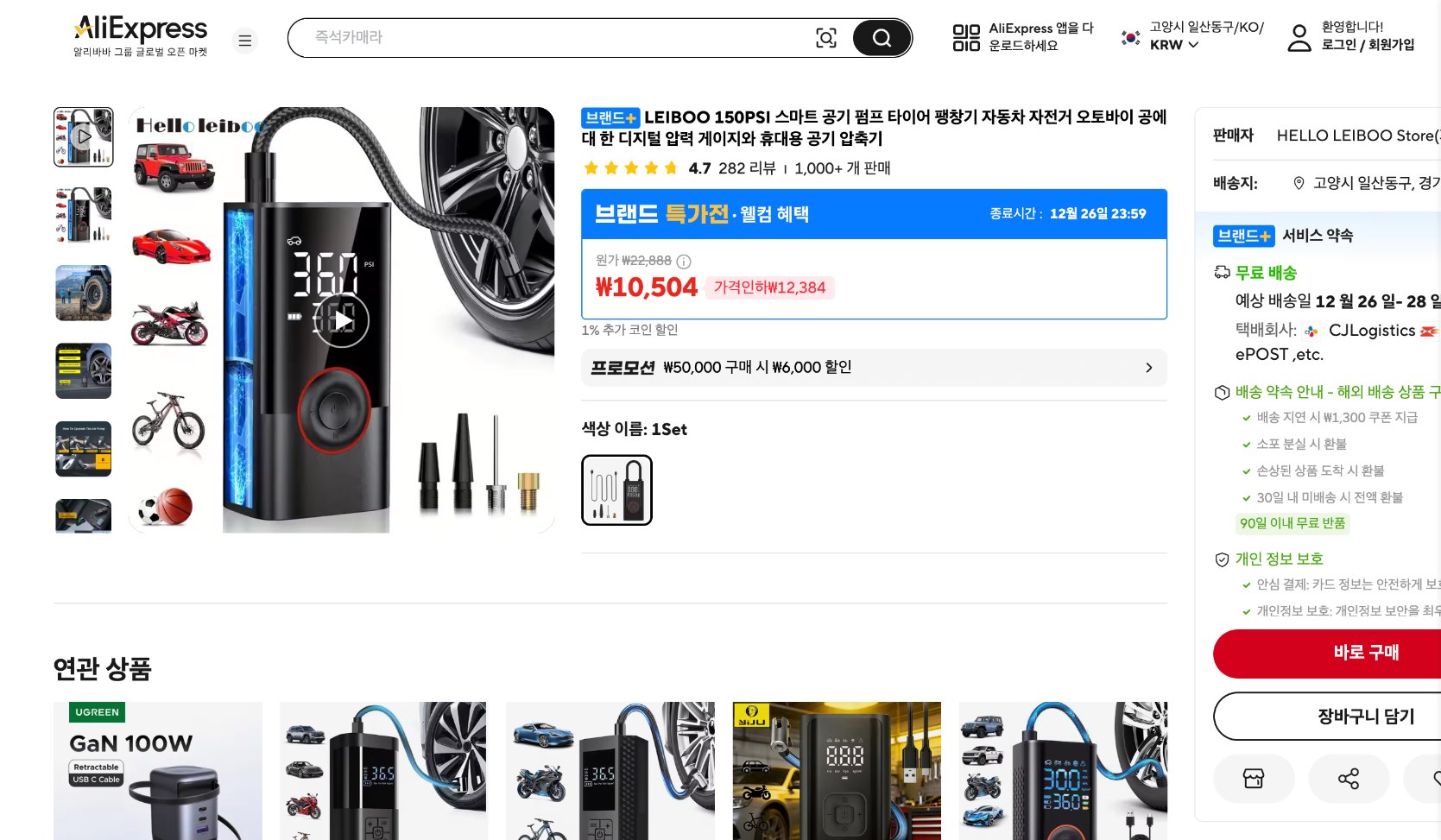
Task: Open the 282 리뷰 reviews link
Action: pos(747,168)
